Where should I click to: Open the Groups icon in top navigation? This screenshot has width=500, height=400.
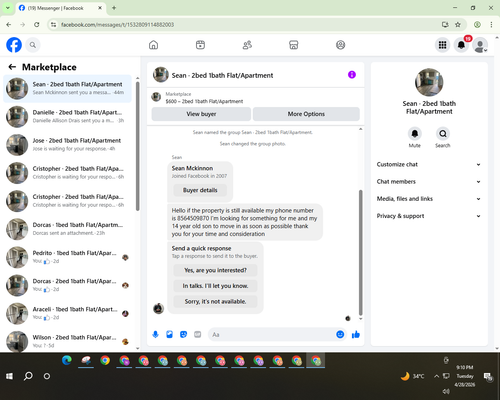(340, 45)
